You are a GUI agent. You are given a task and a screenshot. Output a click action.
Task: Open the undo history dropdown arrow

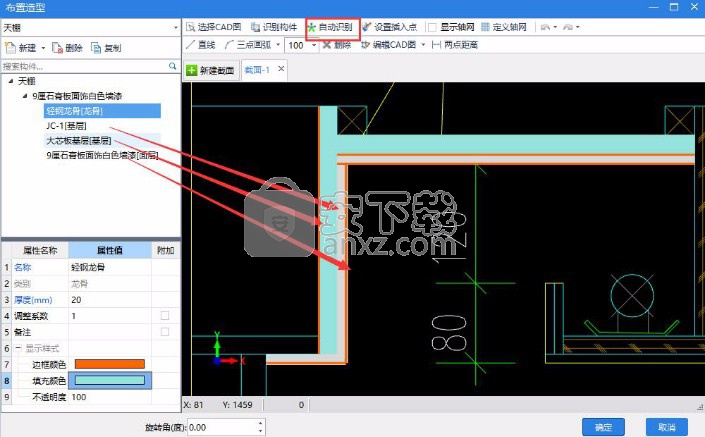(555, 27)
